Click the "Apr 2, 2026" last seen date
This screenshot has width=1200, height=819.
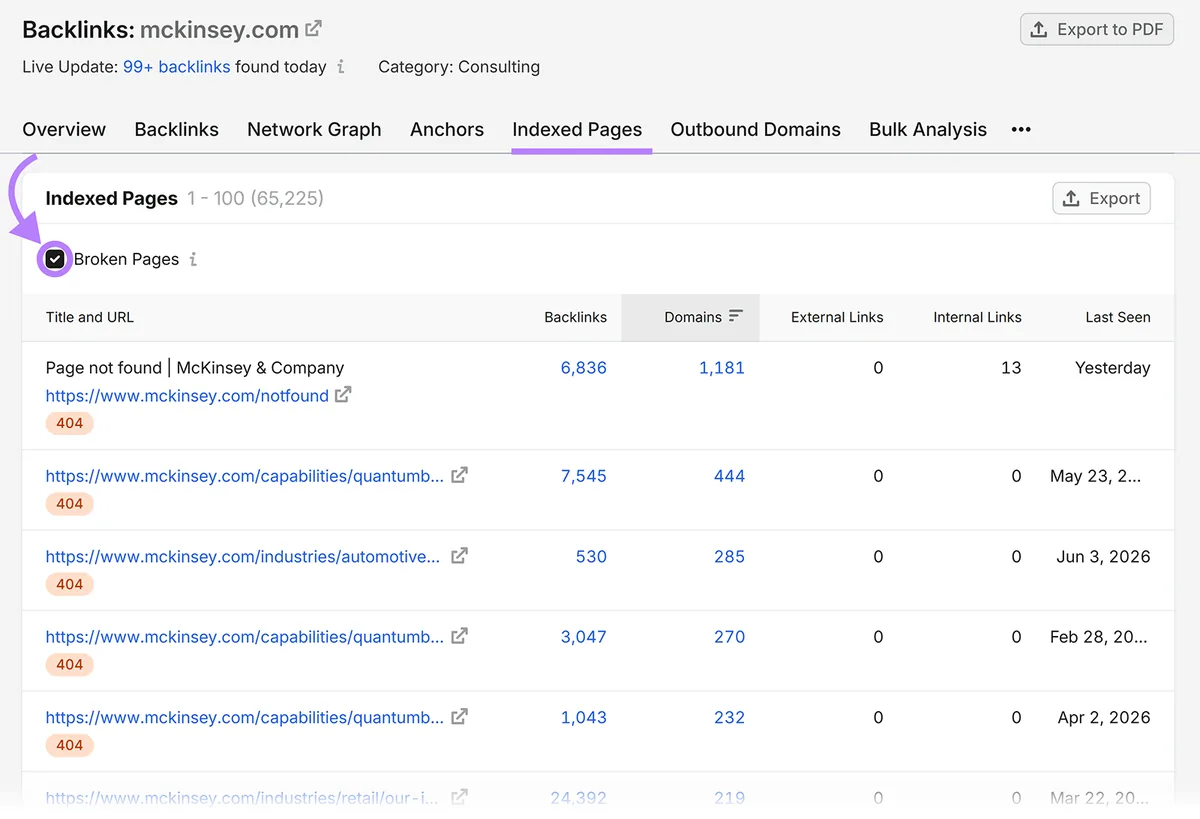click(1104, 717)
